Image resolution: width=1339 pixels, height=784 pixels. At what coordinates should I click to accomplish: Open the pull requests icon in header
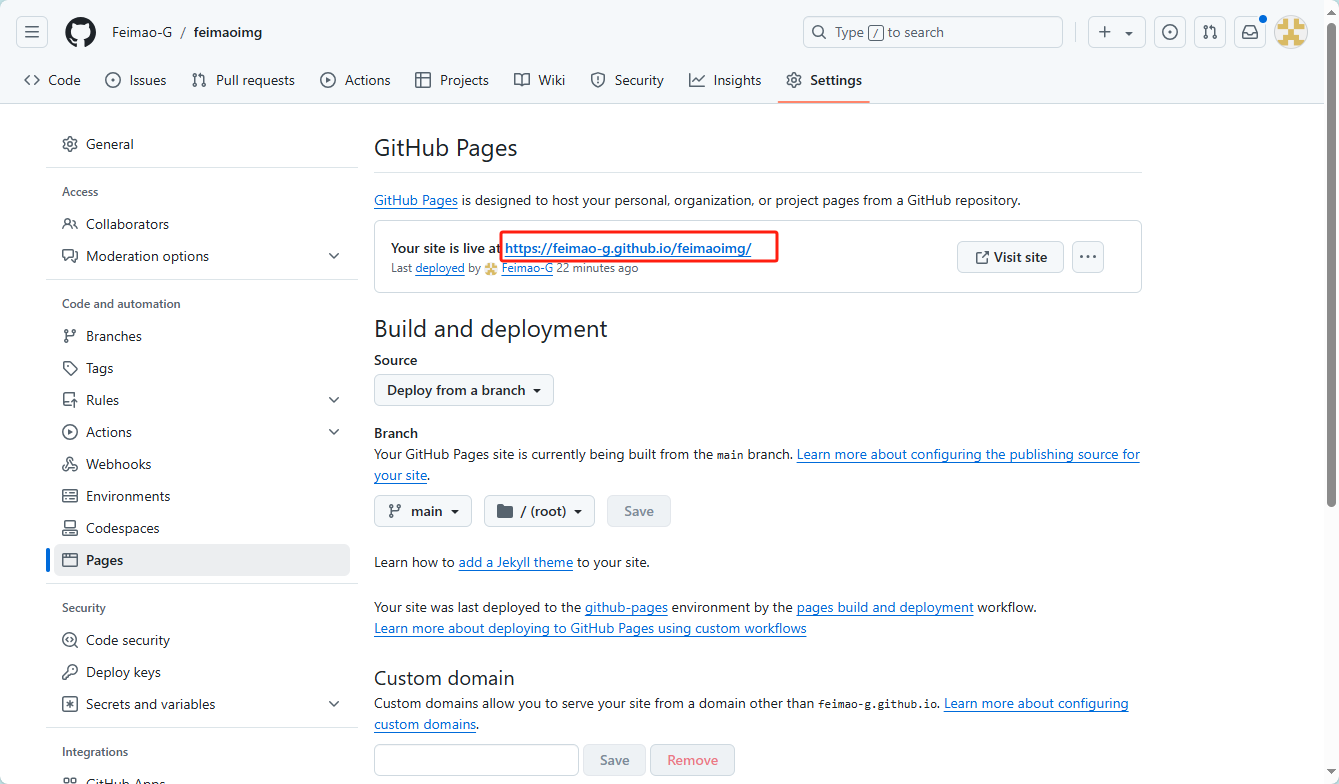1210,32
